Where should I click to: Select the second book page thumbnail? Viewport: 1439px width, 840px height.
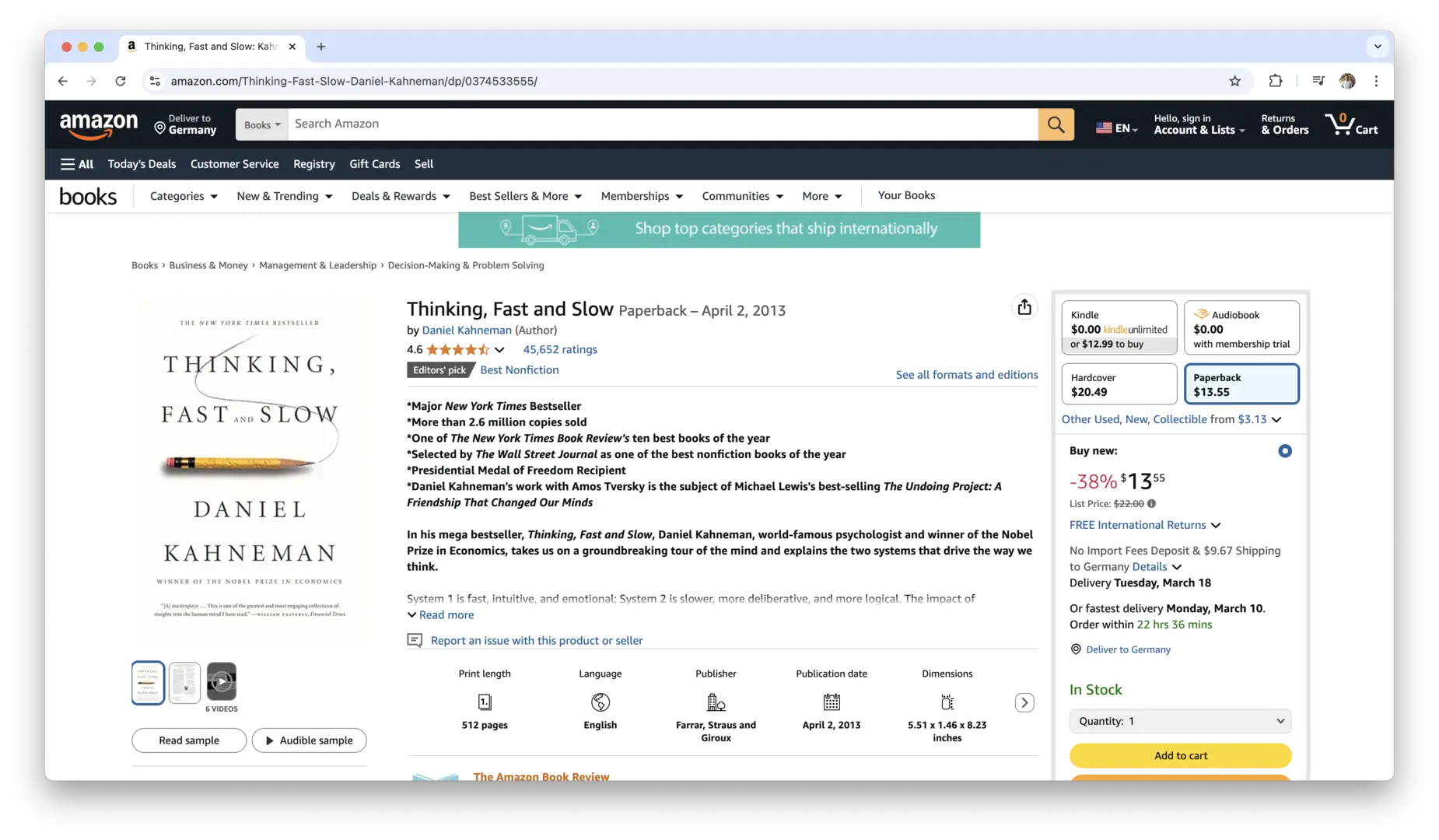pos(185,683)
